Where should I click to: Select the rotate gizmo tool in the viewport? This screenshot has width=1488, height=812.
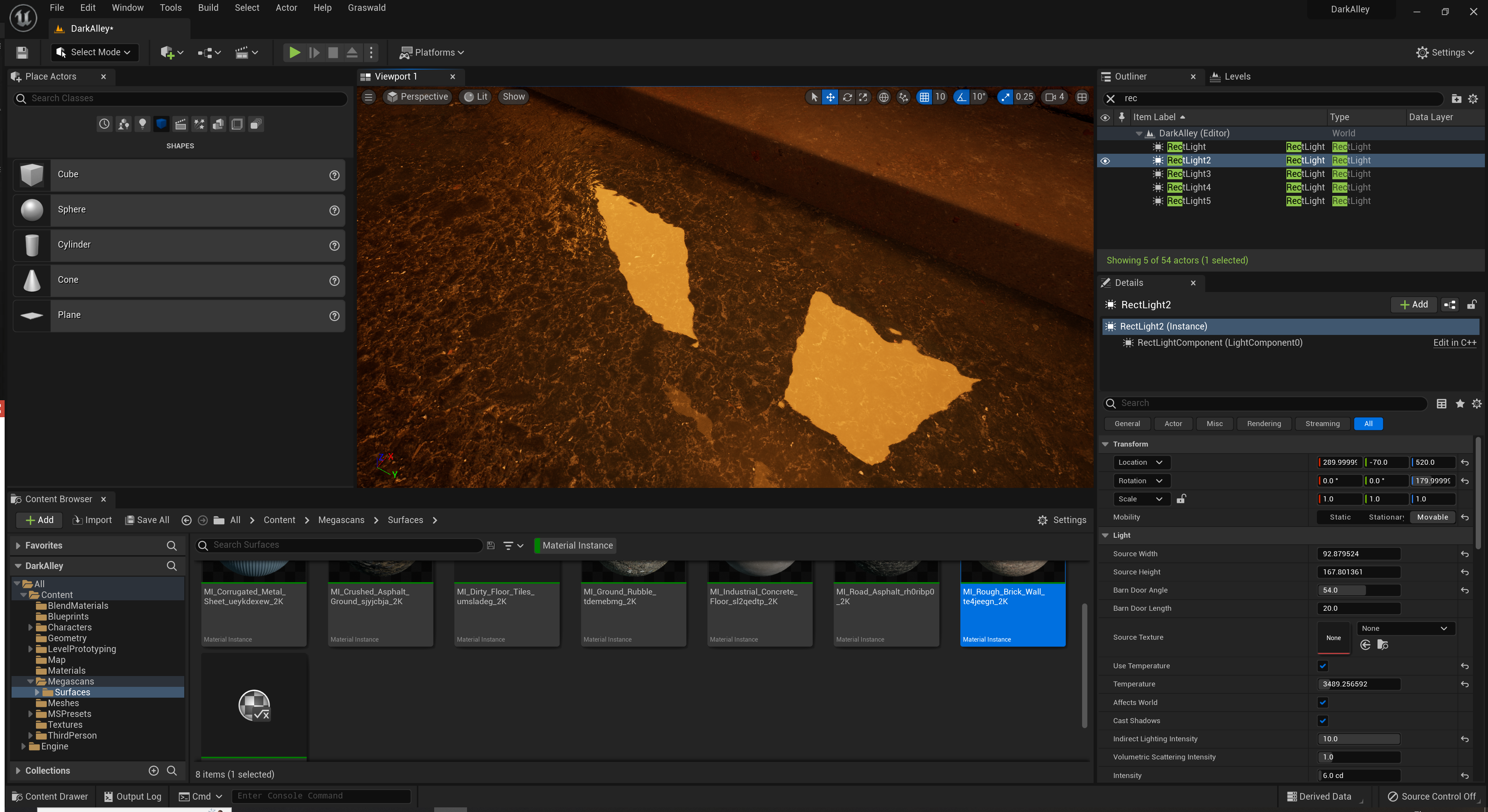847,97
